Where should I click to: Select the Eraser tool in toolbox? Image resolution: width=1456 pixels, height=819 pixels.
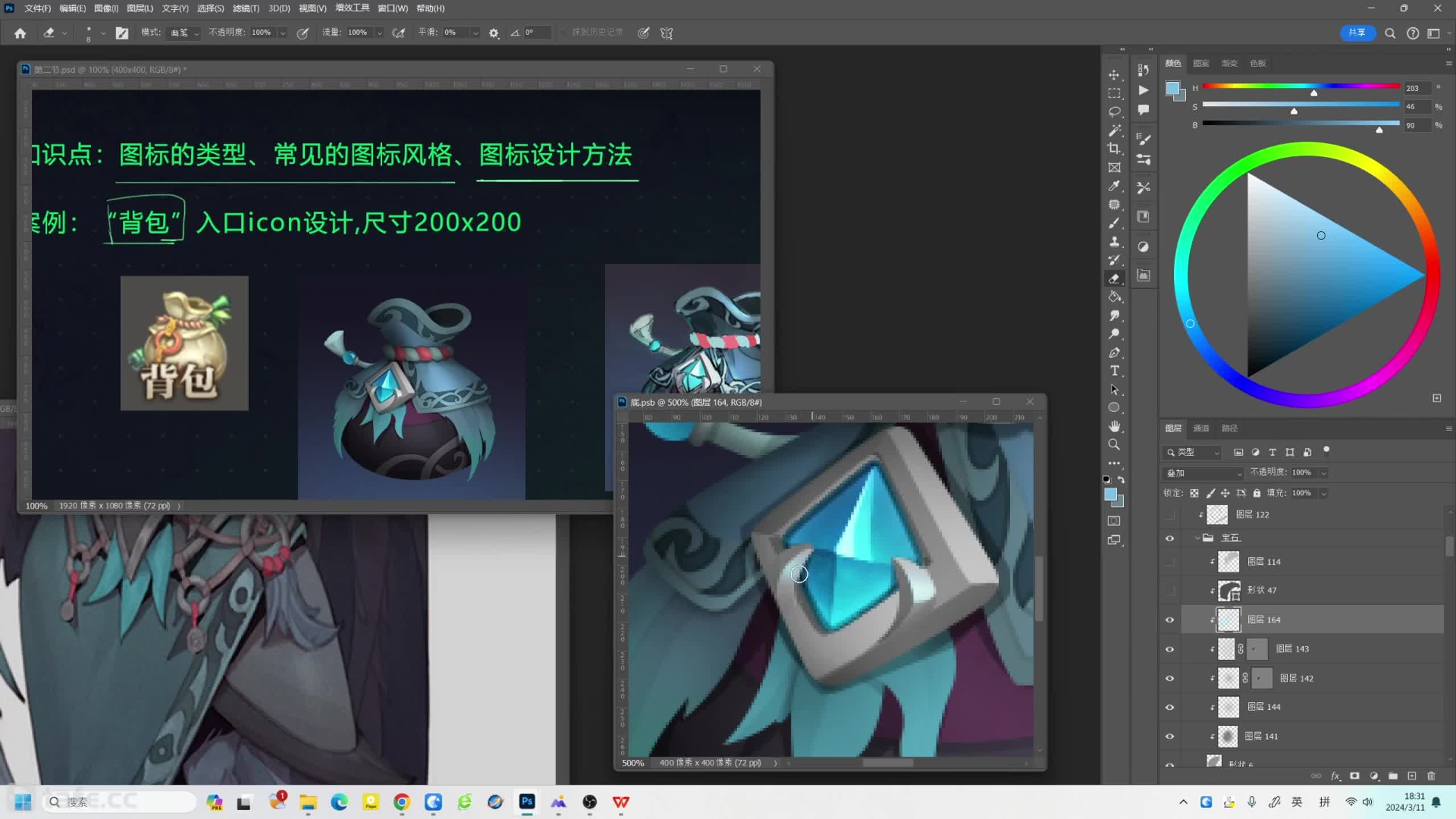(1114, 279)
